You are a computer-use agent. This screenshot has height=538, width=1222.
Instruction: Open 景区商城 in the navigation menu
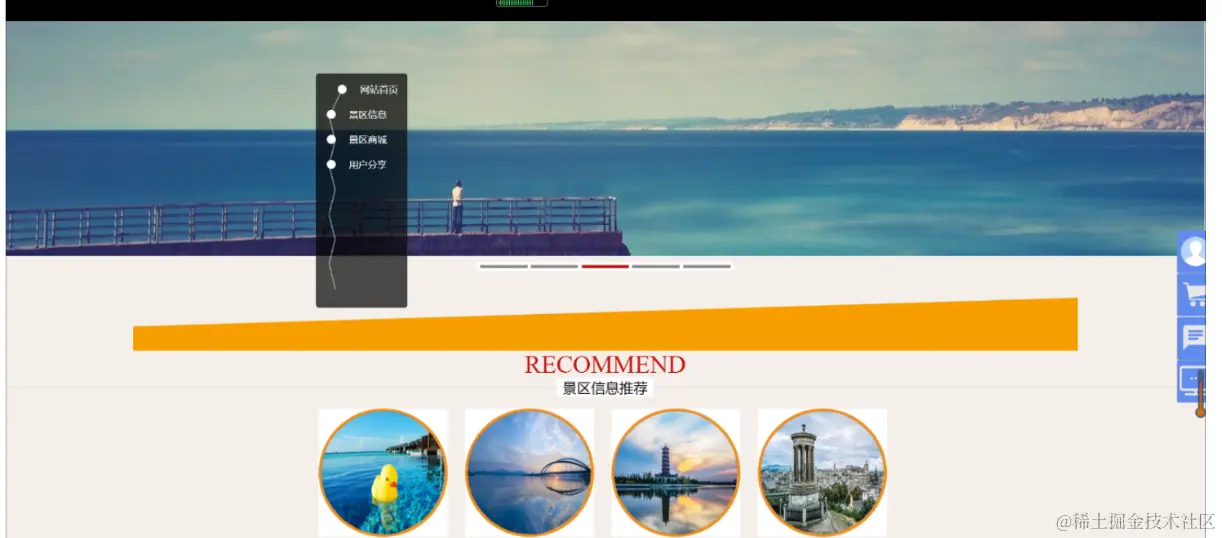pos(367,140)
